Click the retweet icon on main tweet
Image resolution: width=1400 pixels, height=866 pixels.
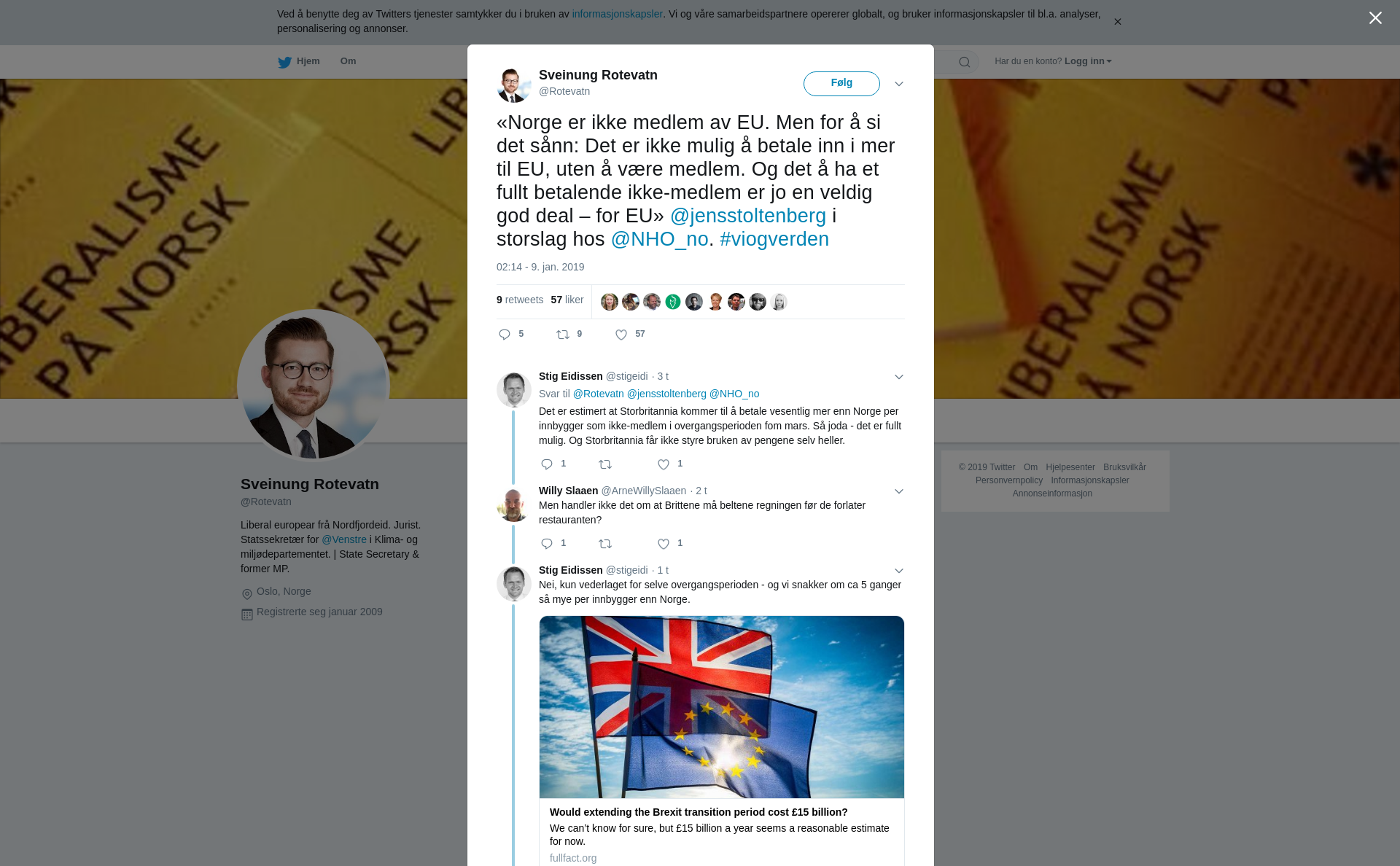coord(563,335)
